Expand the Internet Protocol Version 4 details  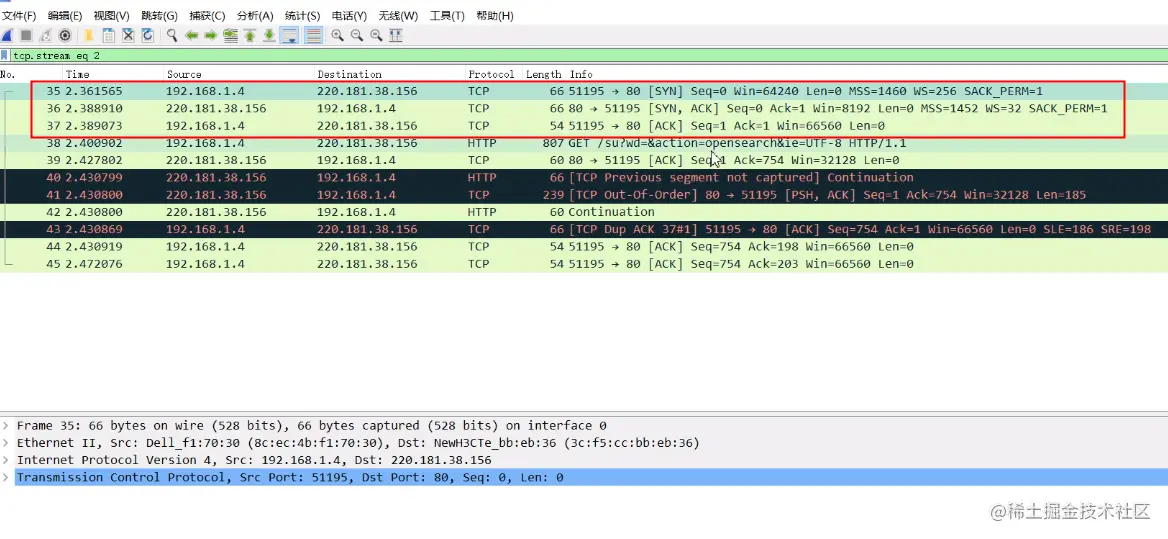tap(6, 460)
